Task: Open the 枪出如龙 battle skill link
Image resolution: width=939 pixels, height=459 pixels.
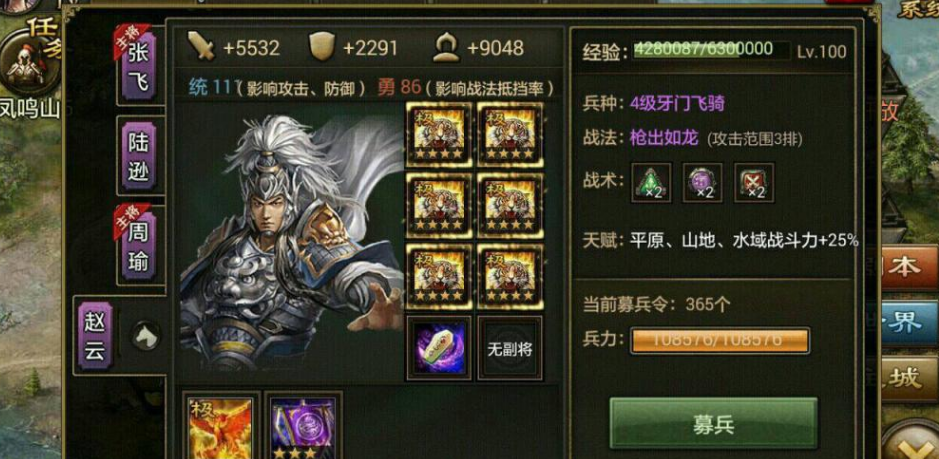Action: pos(664,139)
